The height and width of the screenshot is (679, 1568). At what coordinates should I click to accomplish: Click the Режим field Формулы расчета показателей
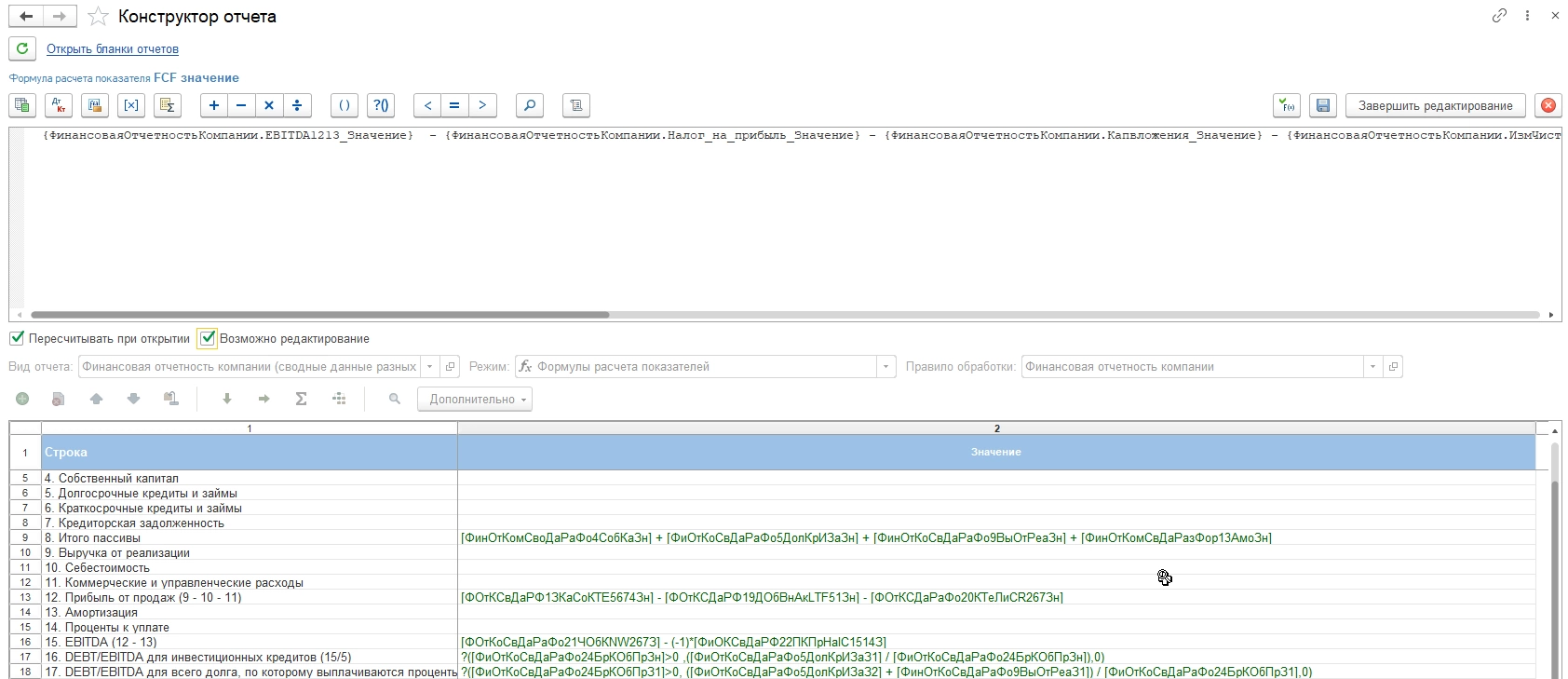click(696, 367)
